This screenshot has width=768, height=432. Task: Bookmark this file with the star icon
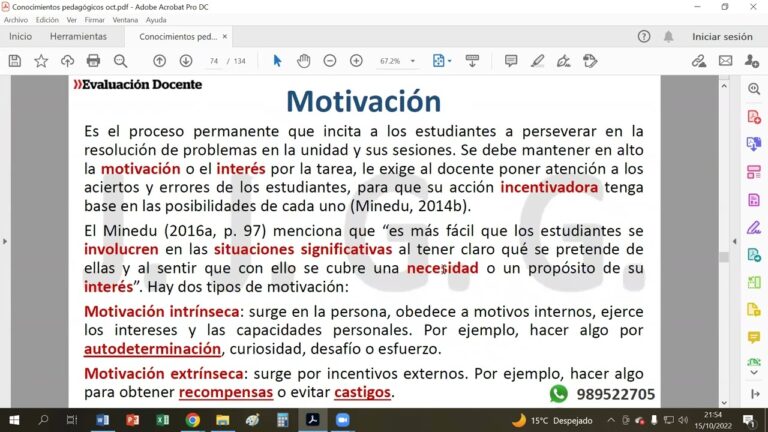[41, 61]
